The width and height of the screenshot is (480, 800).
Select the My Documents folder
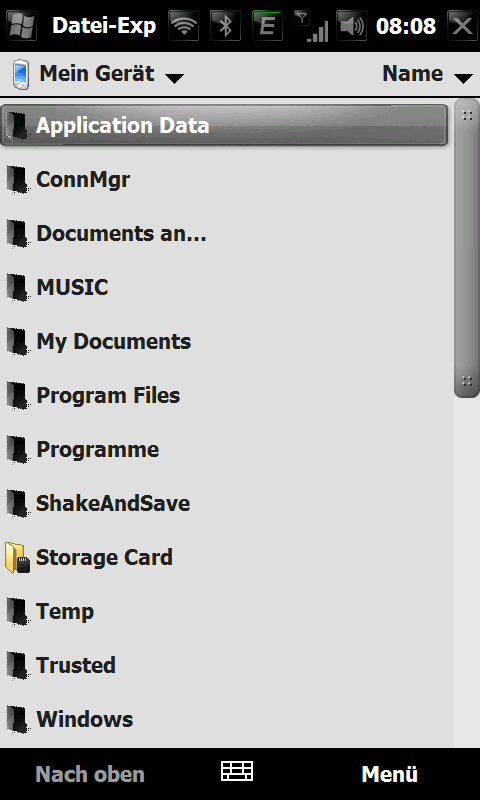tap(226, 341)
